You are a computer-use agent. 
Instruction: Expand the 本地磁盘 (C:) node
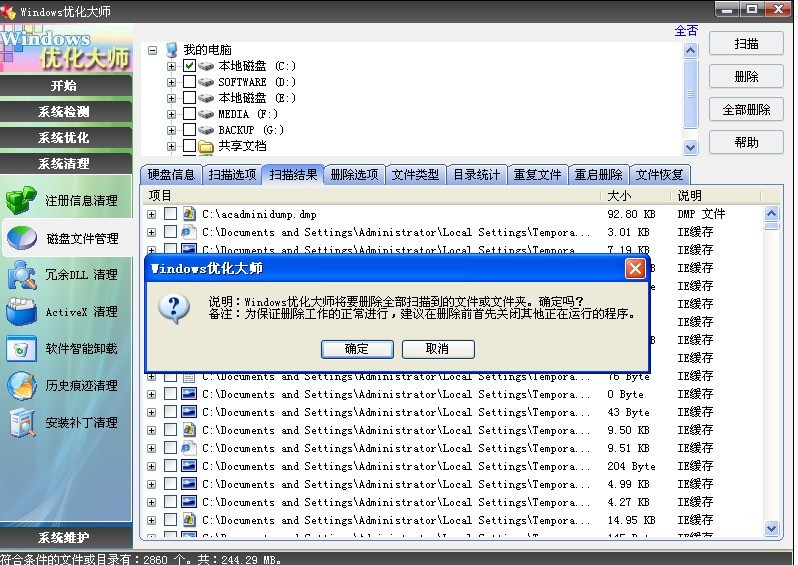click(x=172, y=66)
